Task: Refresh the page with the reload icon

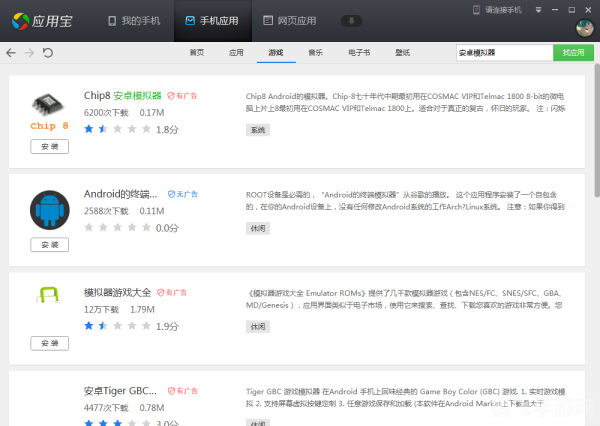Action: (x=48, y=52)
